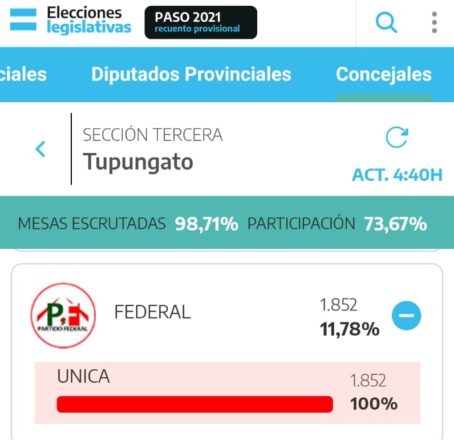
Task: Click the Mesas Escrutadas 98,71% stat
Action: coord(128,224)
